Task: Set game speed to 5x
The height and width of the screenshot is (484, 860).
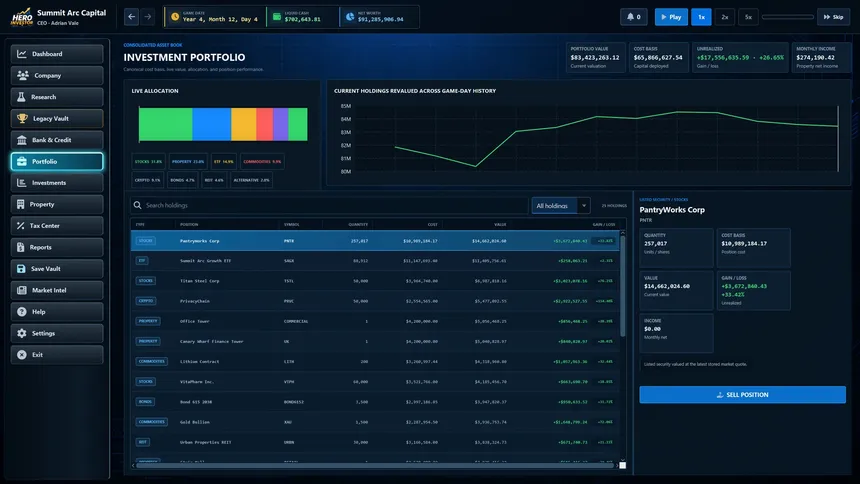Action: [x=748, y=17]
